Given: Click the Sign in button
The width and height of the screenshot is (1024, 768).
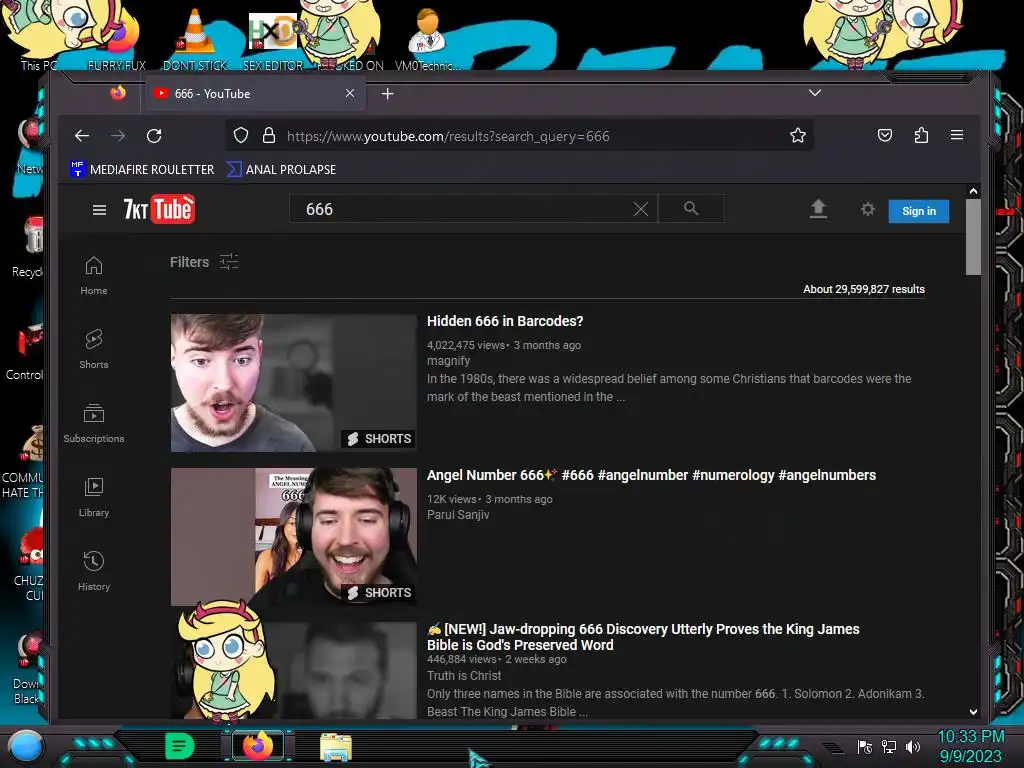Looking at the screenshot, I should 919,211.
